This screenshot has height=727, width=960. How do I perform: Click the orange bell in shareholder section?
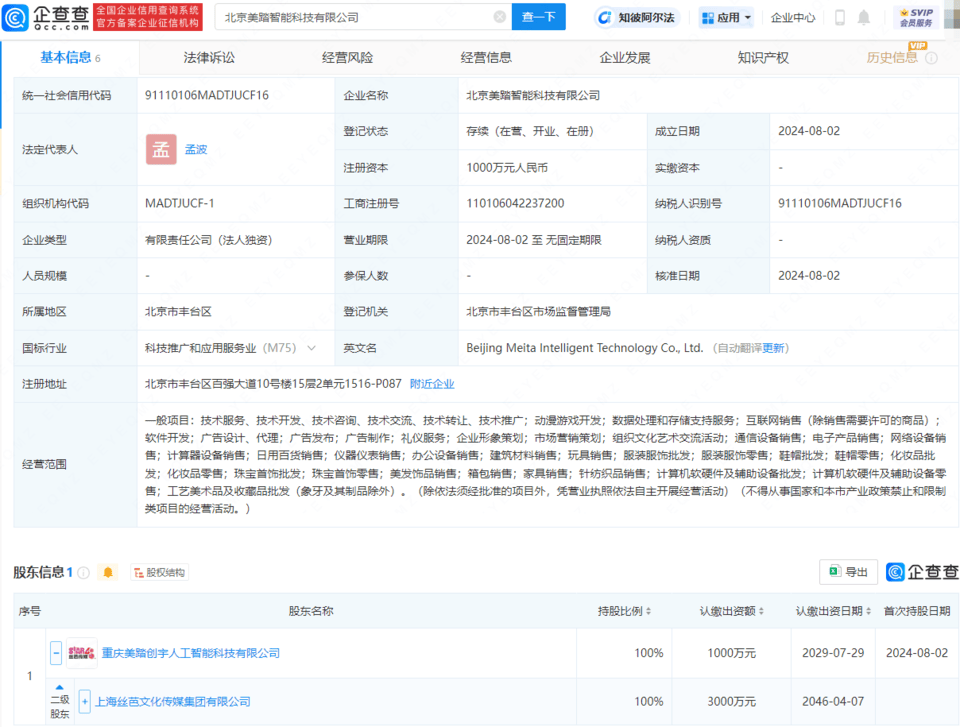coord(108,573)
